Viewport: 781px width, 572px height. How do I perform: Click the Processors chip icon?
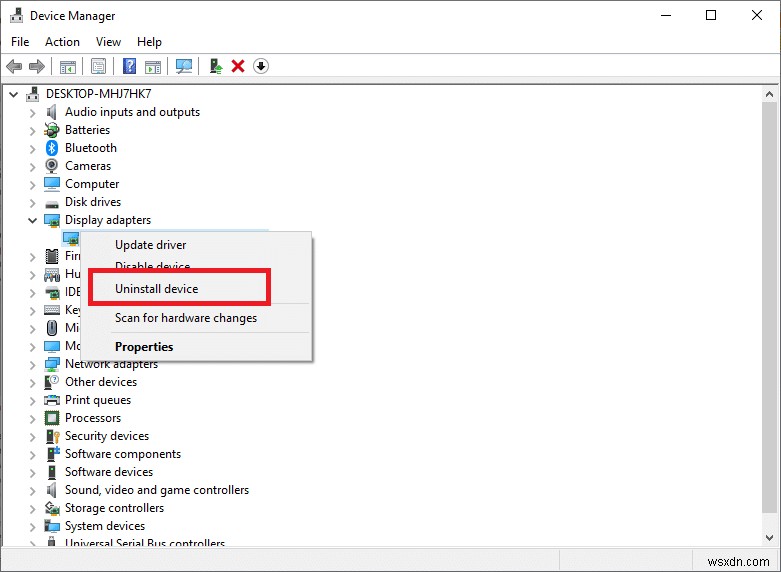pos(52,418)
